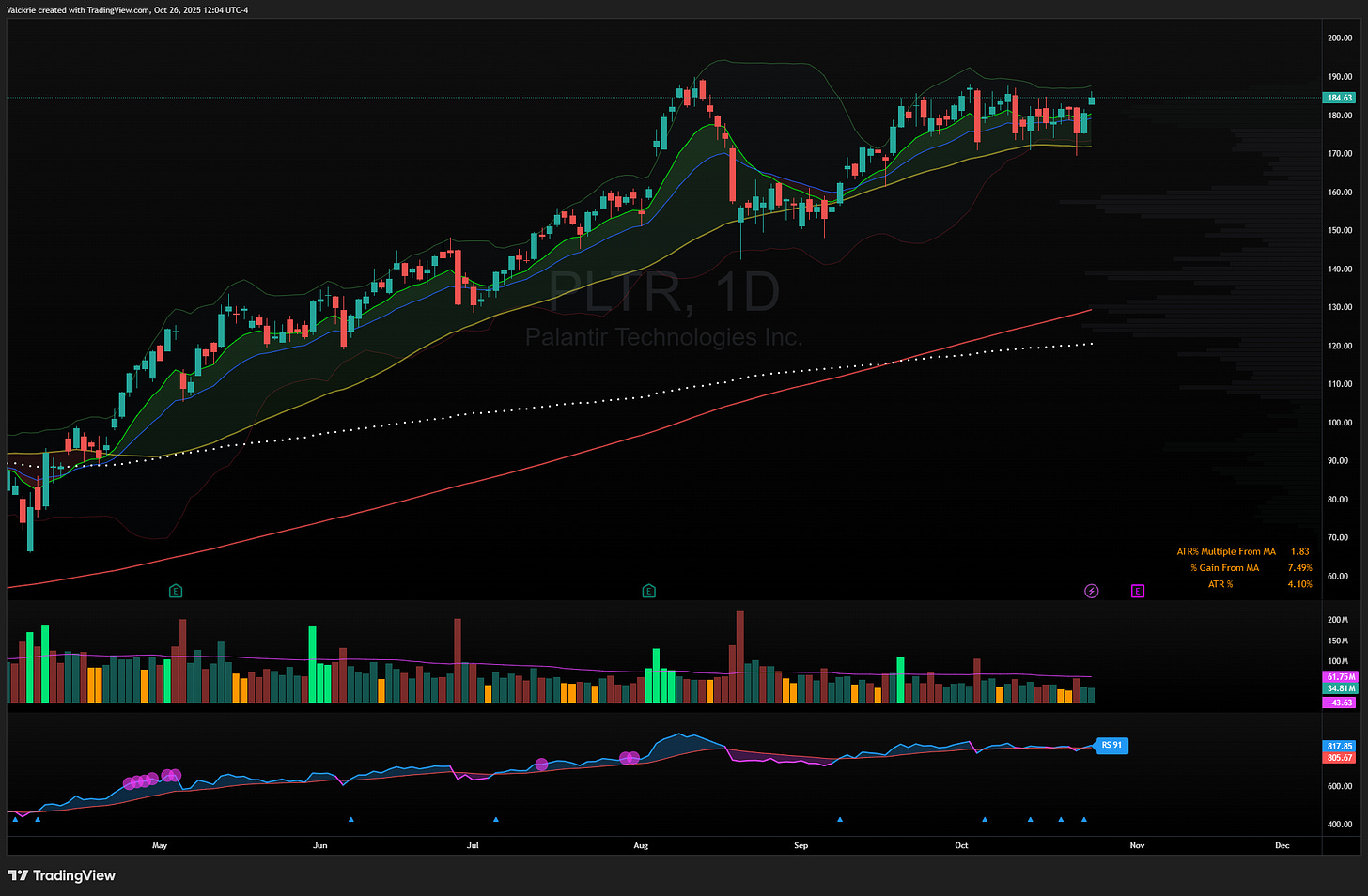Click the 60.00 price axis label
The width and height of the screenshot is (1368, 896).
pyautogui.click(x=1340, y=577)
